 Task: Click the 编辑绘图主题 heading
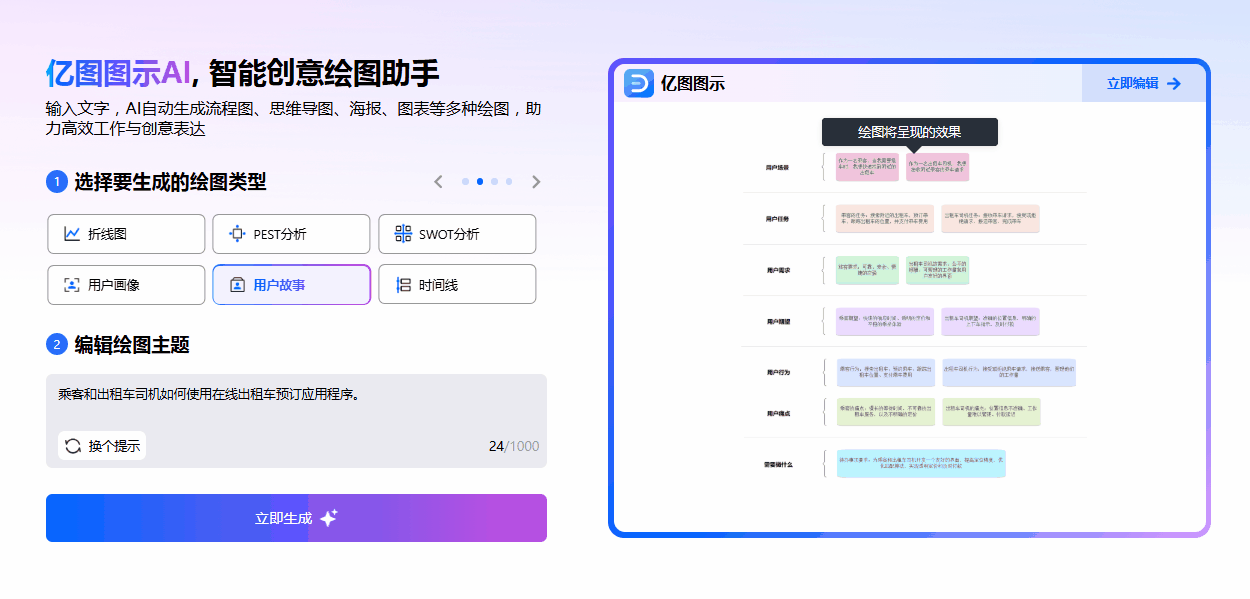coord(132,345)
